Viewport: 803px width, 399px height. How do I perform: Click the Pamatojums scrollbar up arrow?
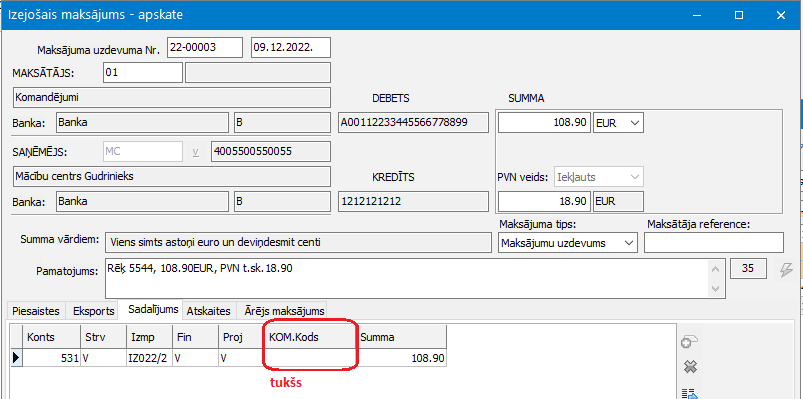[715, 268]
